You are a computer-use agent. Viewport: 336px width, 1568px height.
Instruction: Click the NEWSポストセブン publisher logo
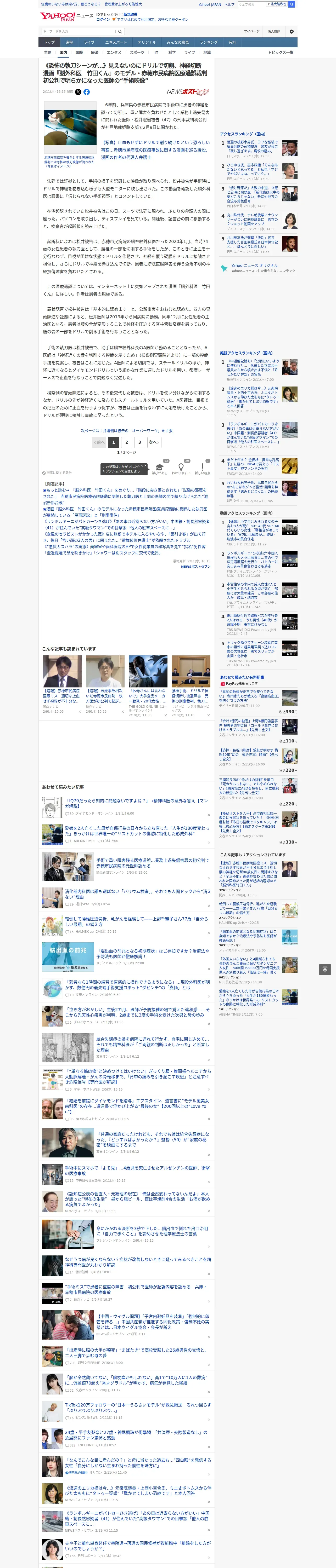coord(188,92)
